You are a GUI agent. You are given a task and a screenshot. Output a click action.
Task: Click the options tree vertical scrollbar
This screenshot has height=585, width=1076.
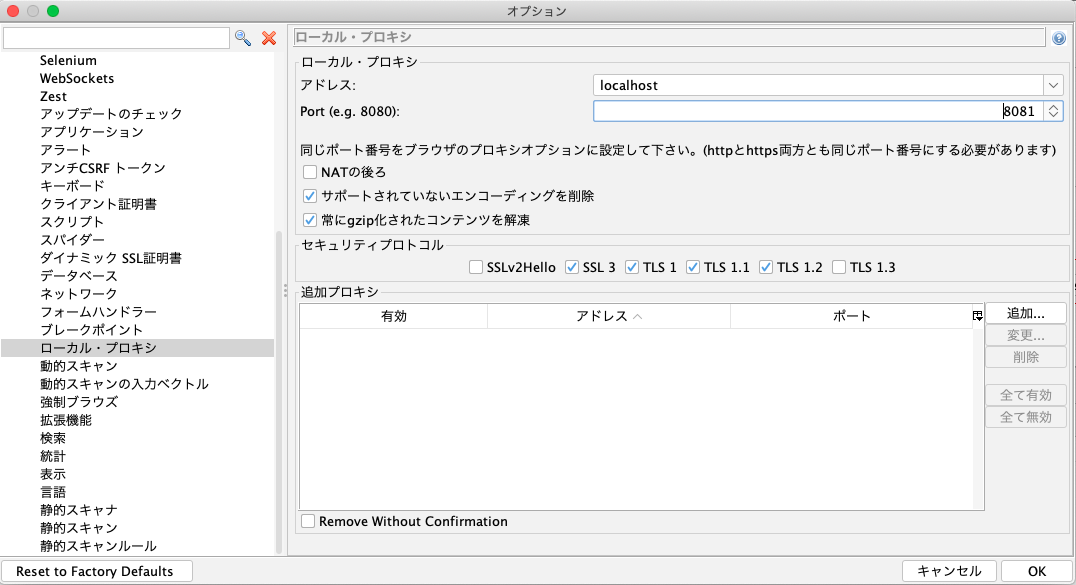point(279,393)
